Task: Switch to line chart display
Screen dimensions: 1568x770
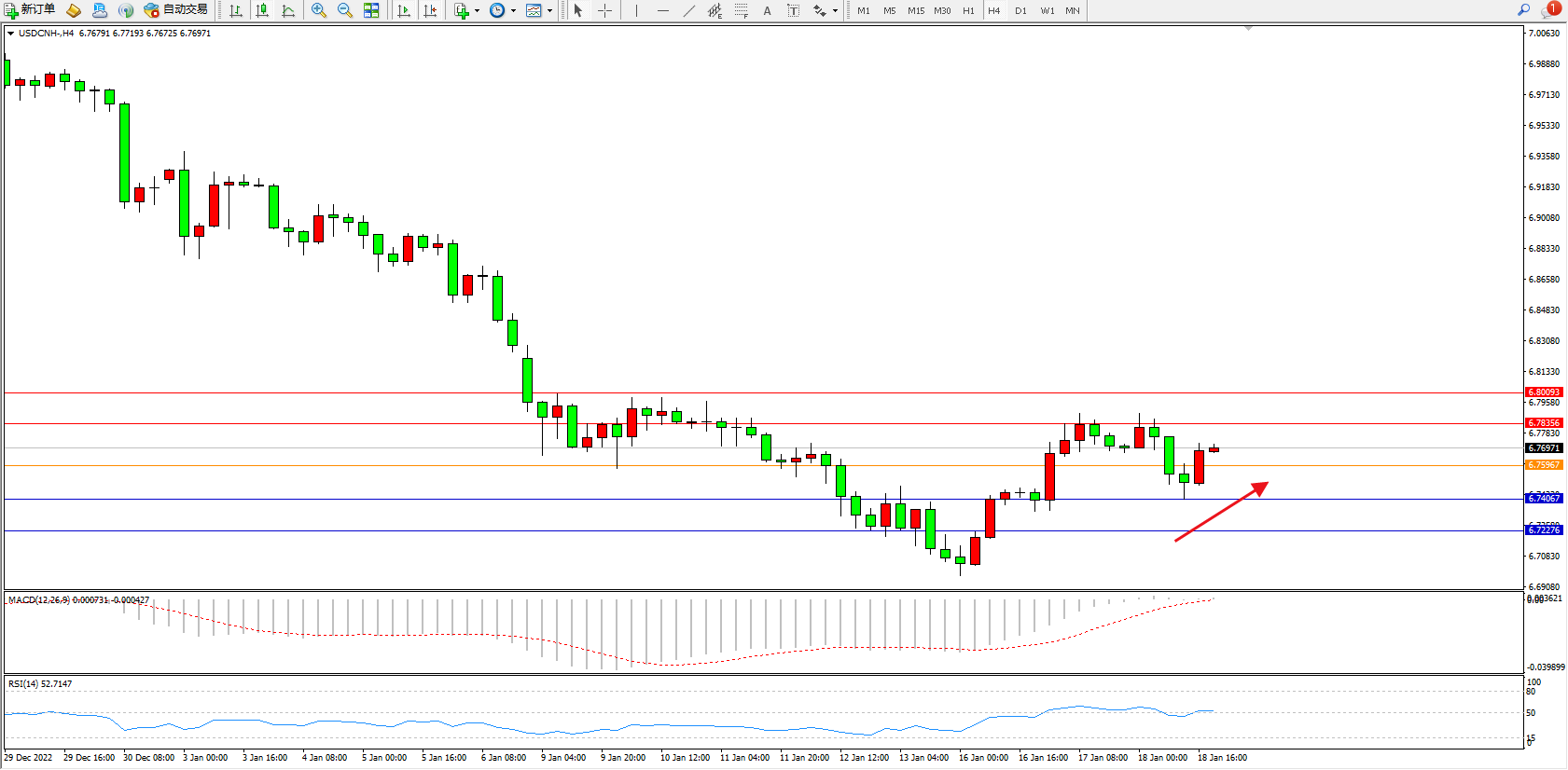Action: (288, 10)
